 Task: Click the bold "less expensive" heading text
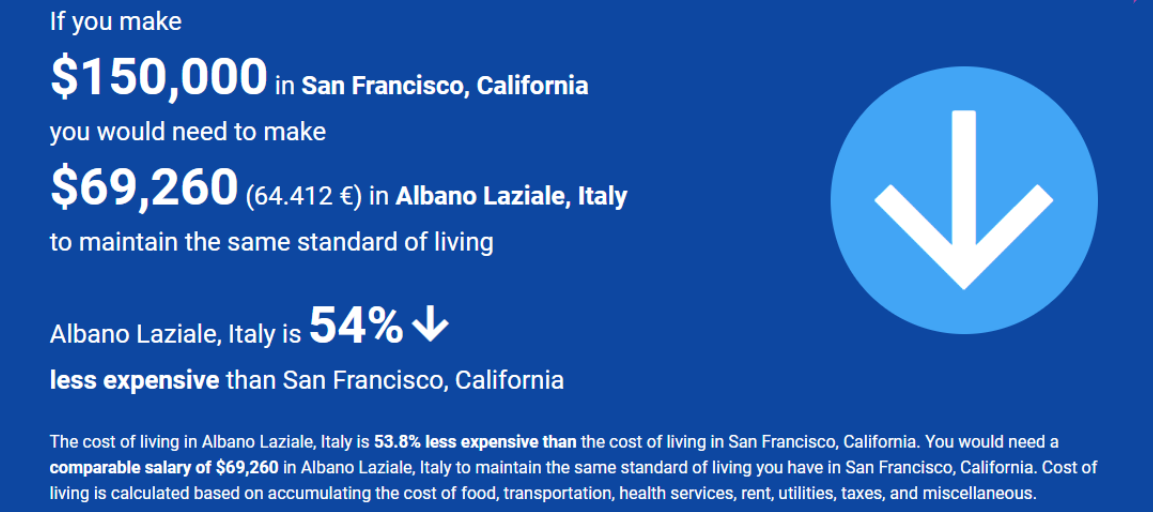click(134, 380)
